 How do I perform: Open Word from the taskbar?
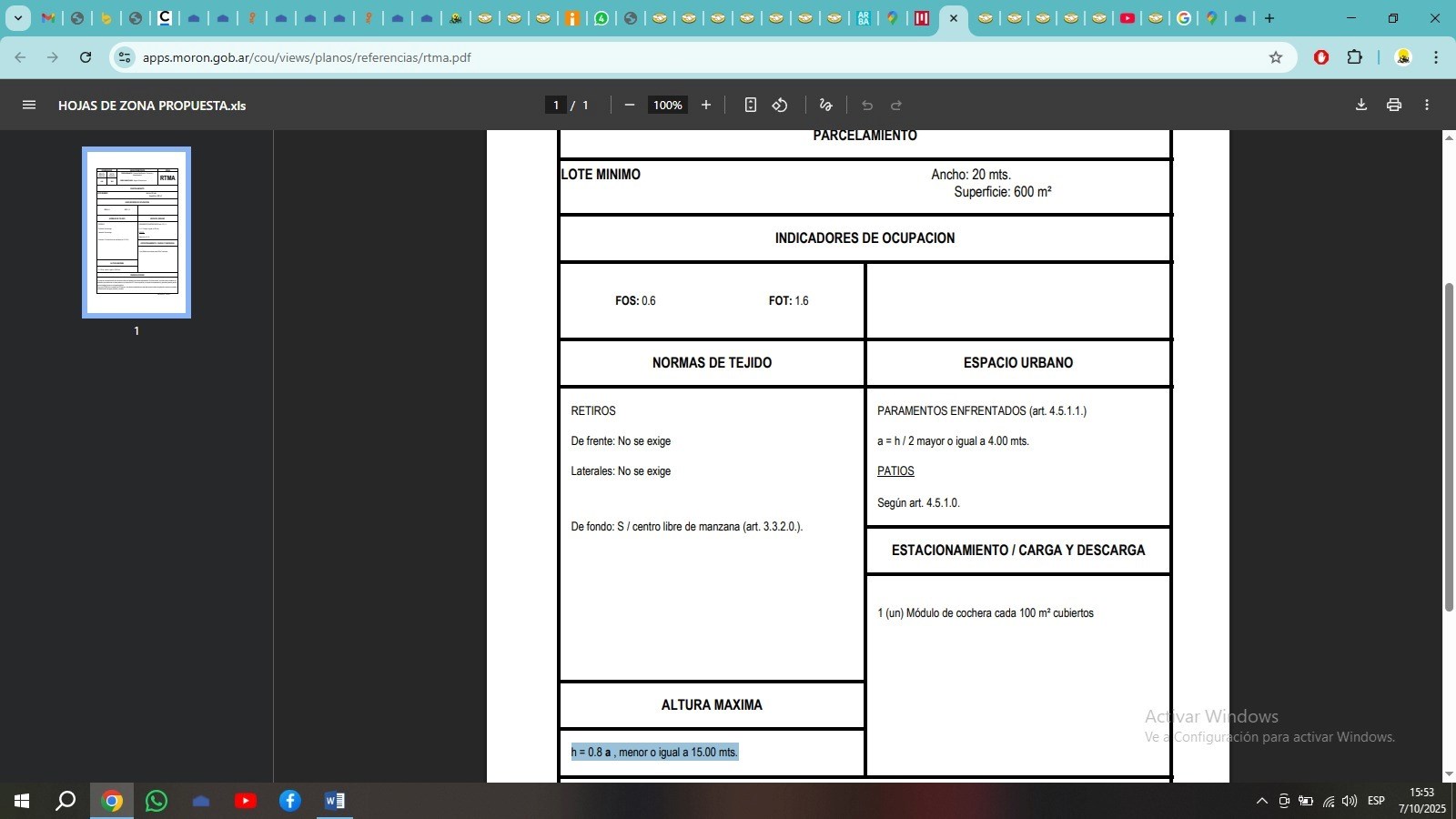pyautogui.click(x=334, y=801)
